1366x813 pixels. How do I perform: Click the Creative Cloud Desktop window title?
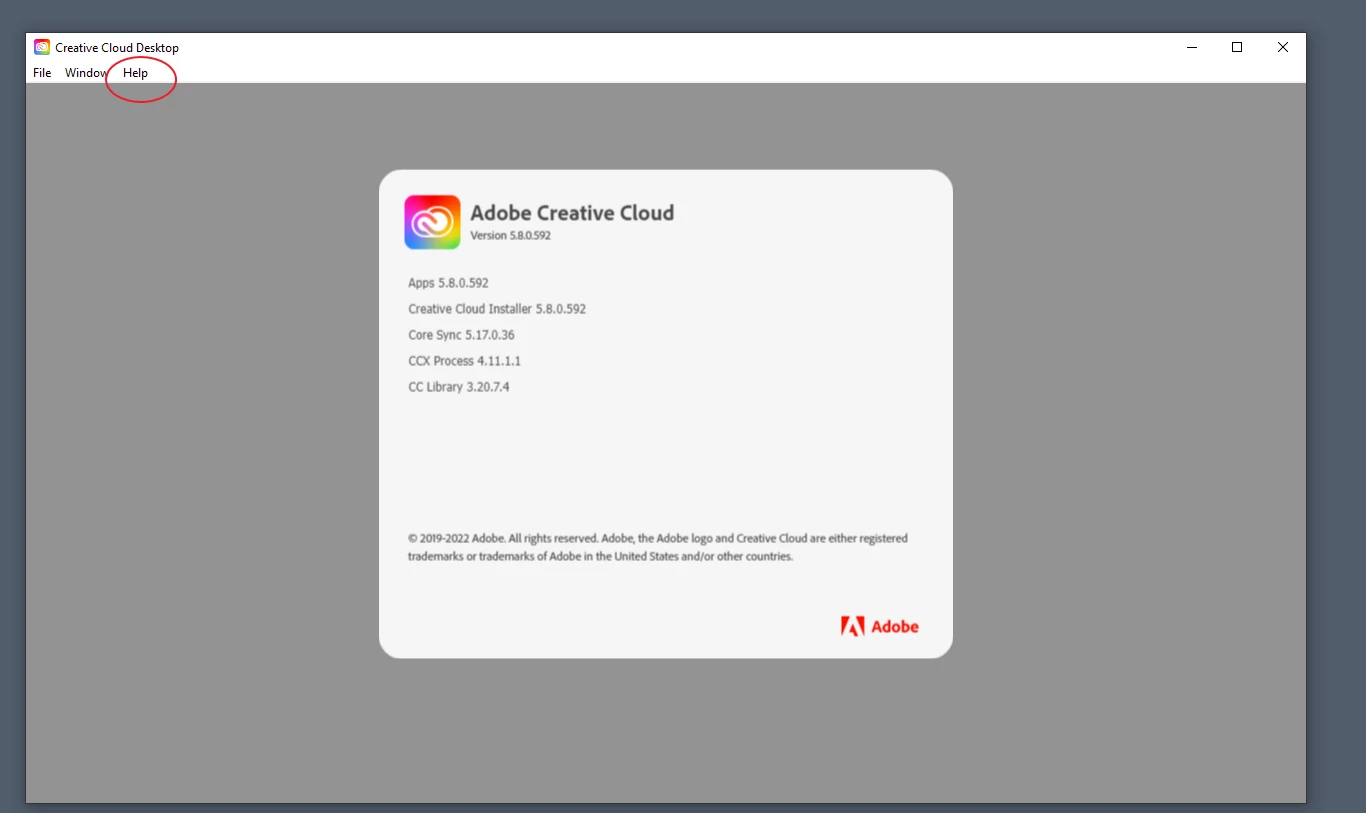pos(117,48)
